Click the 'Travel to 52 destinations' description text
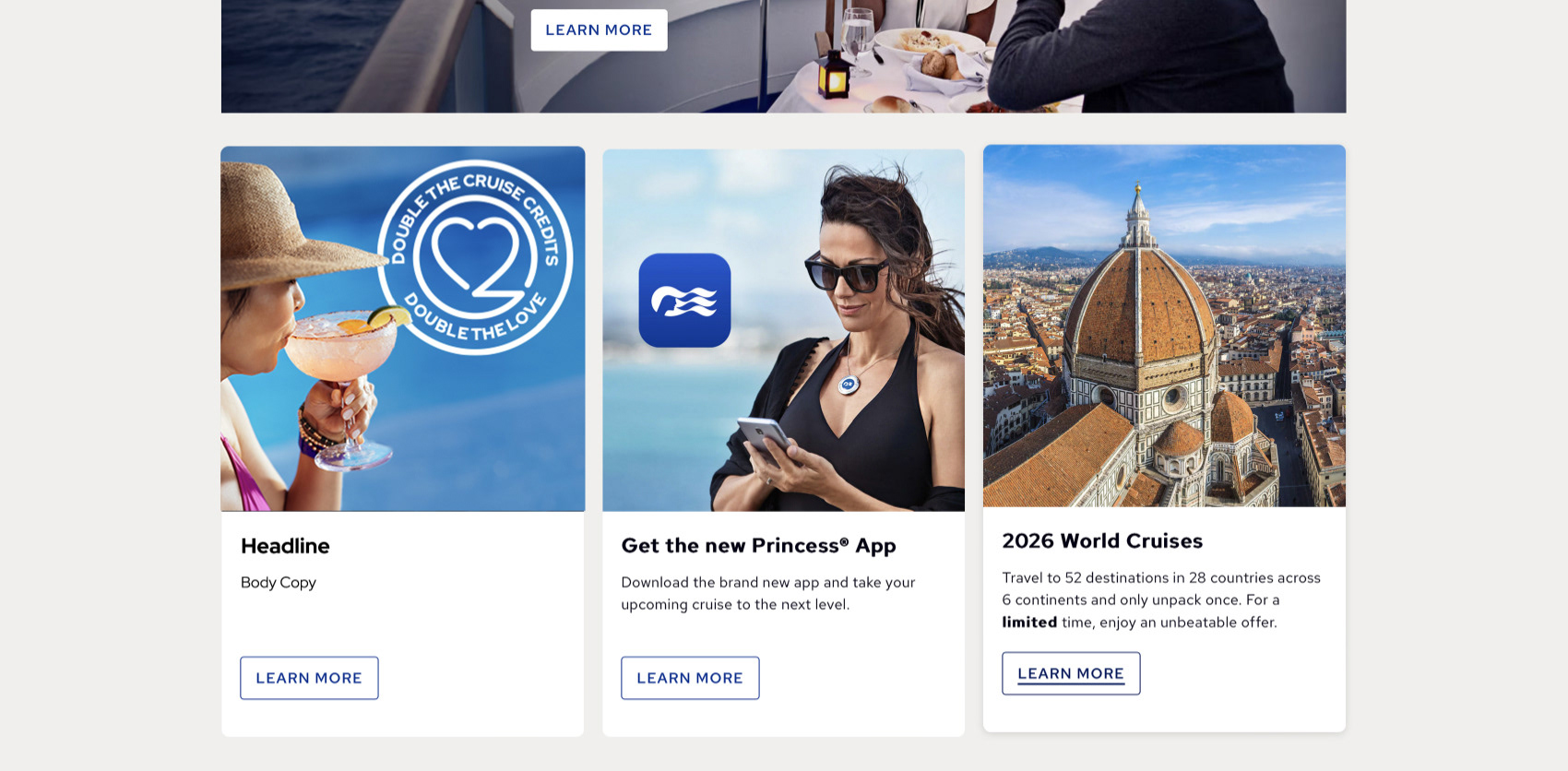The width and height of the screenshot is (1568, 771). tap(1161, 599)
